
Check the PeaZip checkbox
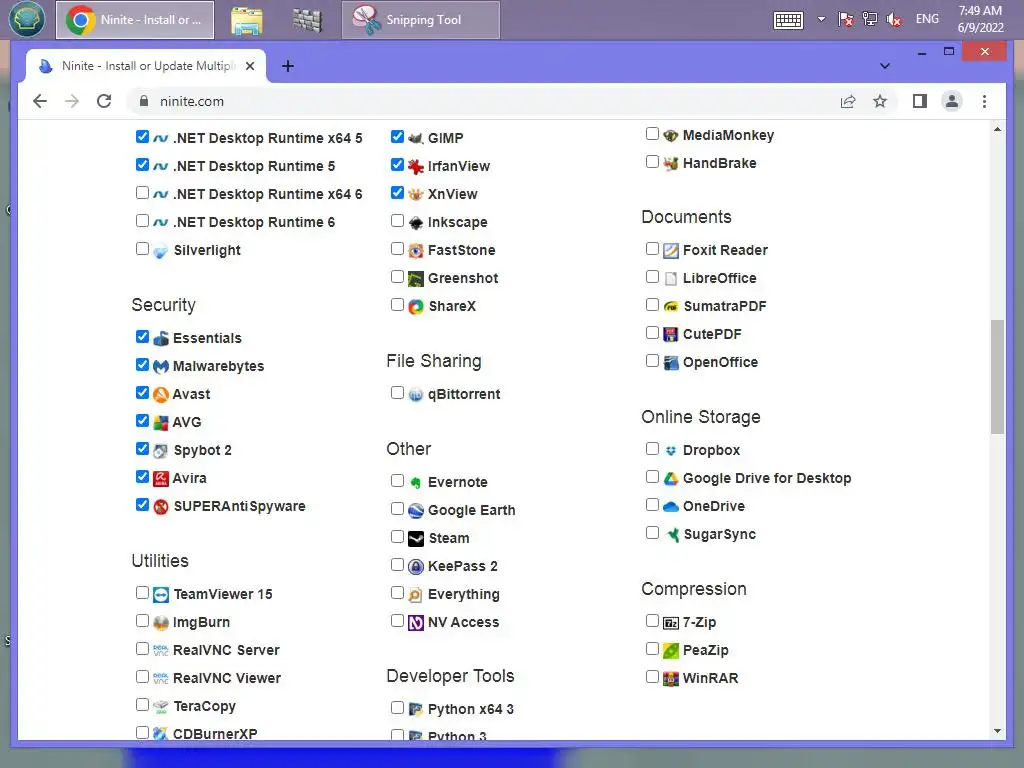tap(652, 648)
